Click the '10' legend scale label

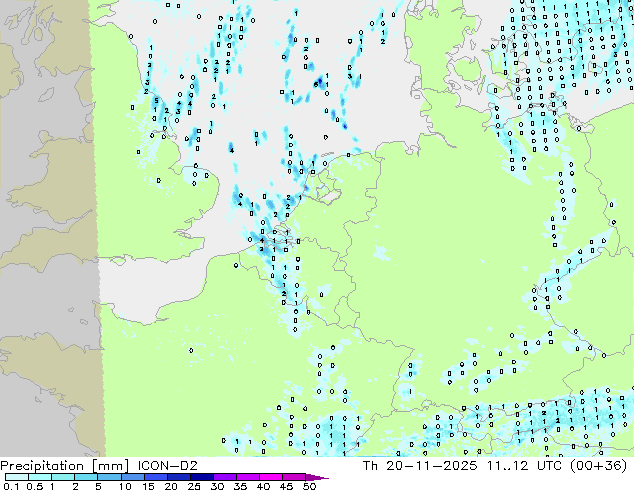point(125,486)
